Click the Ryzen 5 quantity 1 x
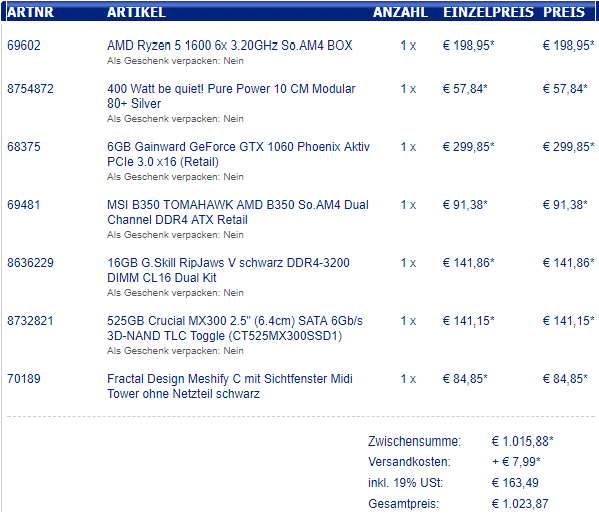Image resolution: width=599 pixels, height=518 pixels. (x=408, y=46)
